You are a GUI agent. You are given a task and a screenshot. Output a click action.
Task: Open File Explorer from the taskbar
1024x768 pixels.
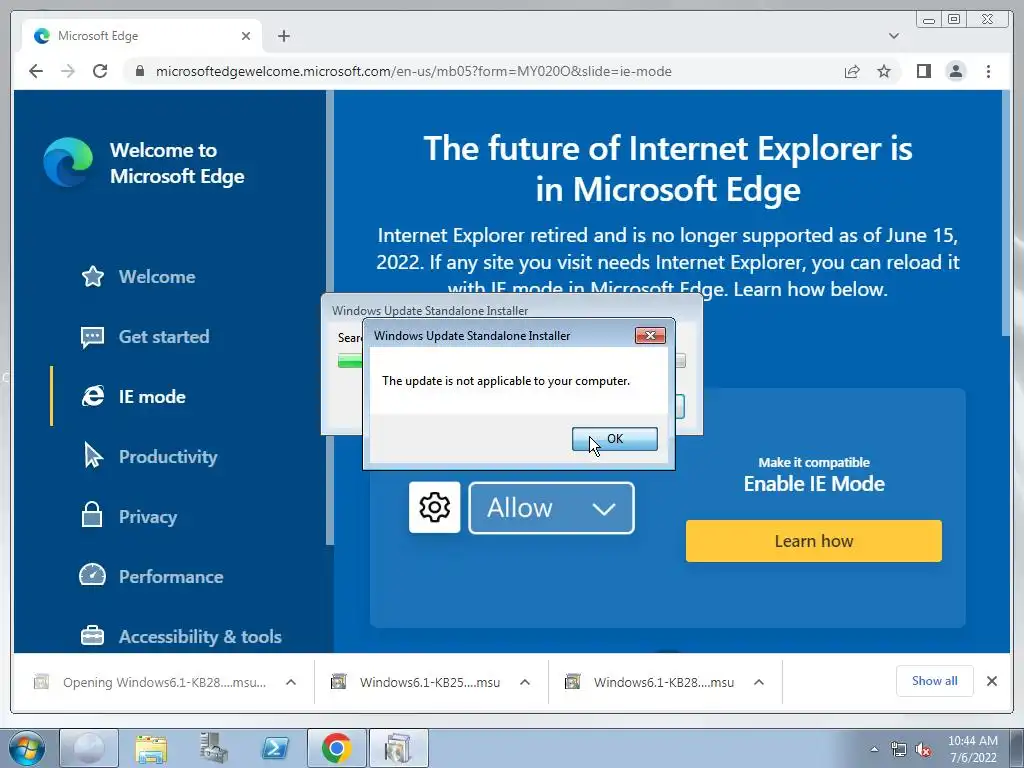tap(151, 748)
